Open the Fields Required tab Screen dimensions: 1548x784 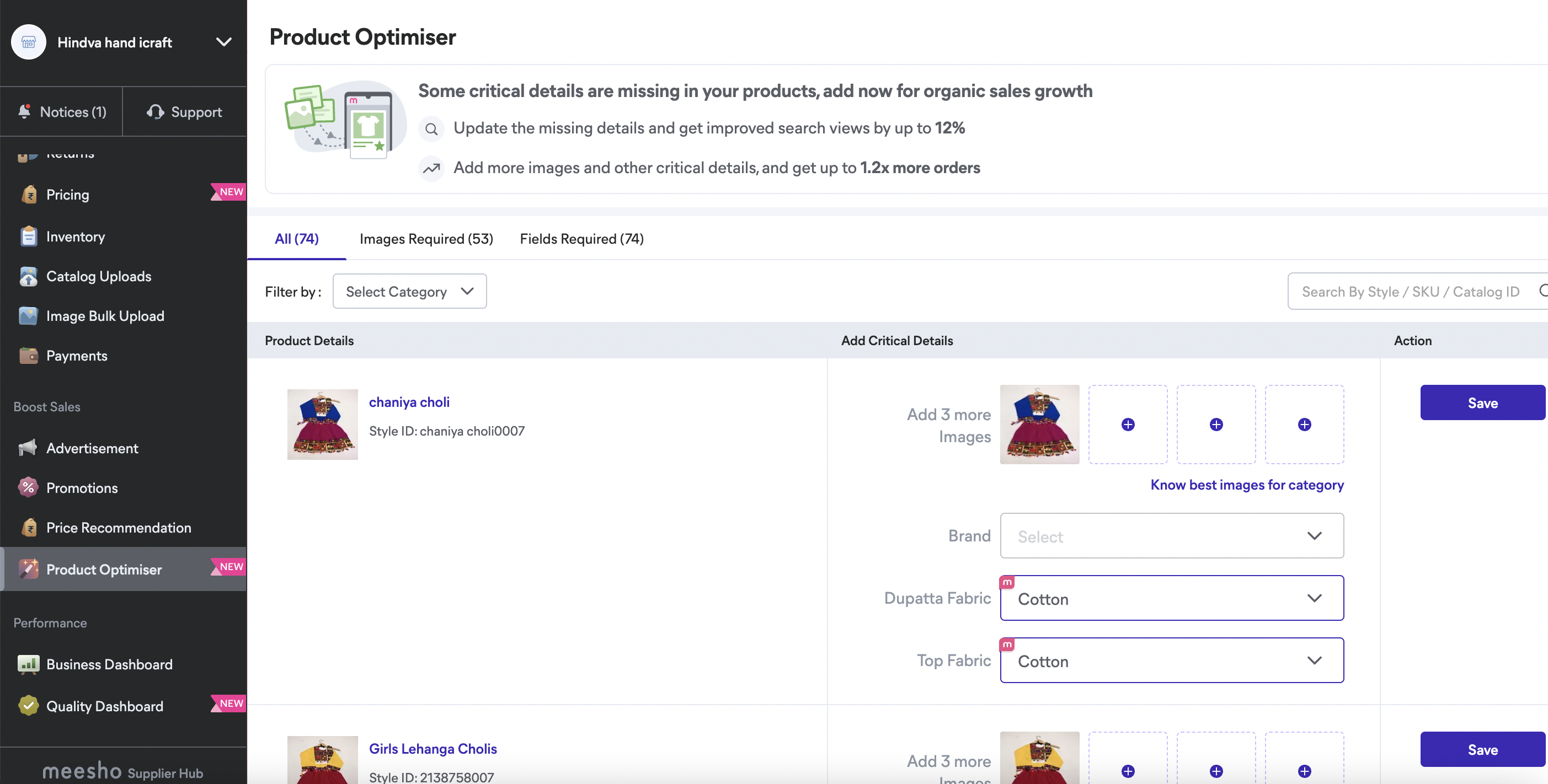pos(581,239)
